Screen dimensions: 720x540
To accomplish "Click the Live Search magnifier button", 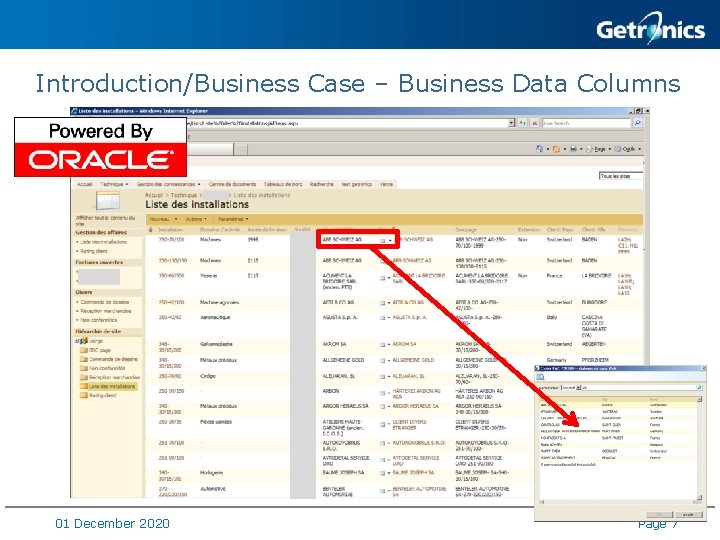I will pos(637,123).
